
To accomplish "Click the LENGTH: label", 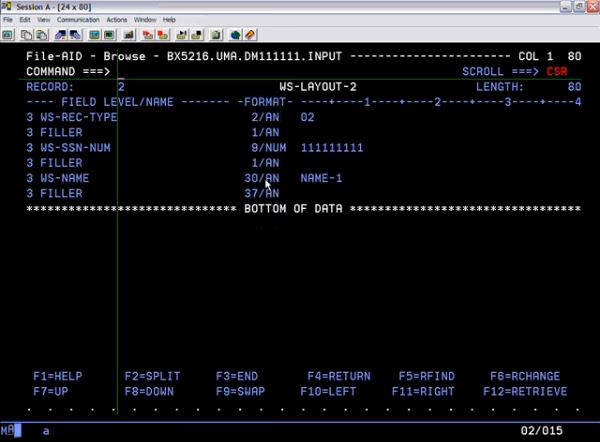I will tap(499, 87).
